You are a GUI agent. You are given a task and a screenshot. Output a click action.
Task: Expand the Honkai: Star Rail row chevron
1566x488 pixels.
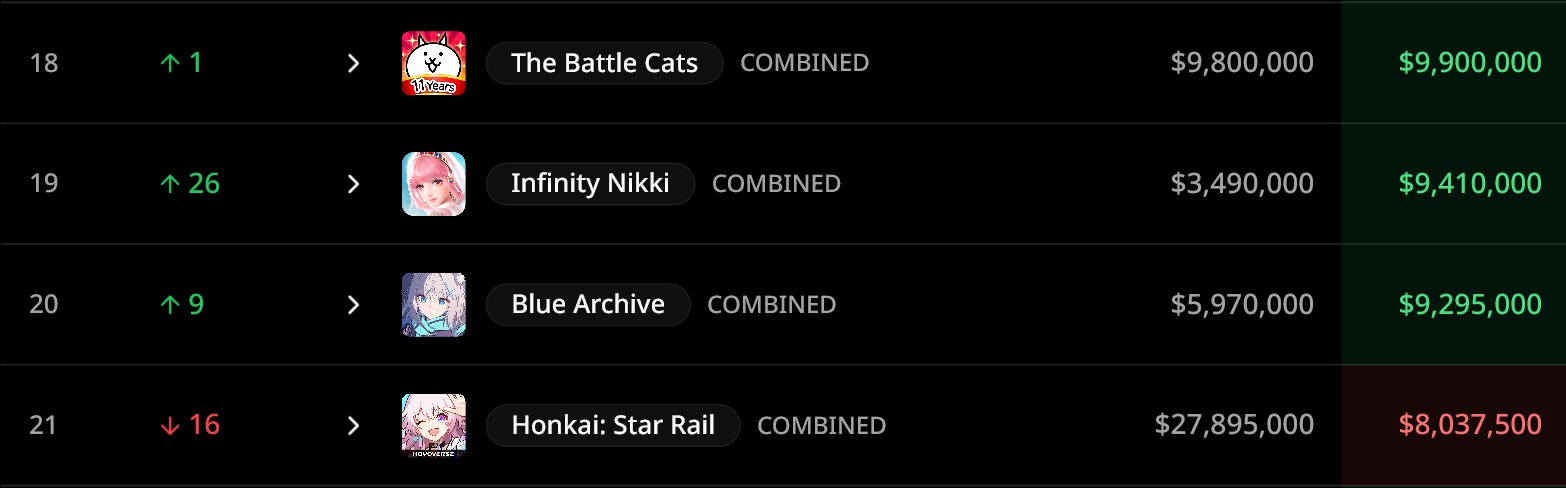pyautogui.click(x=352, y=425)
